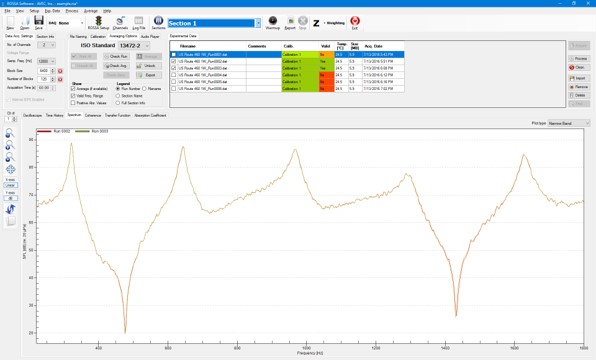Image resolution: width=596 pixels, height=360 pixels.
Task: Click the Report toolbar icon
Action: pyautogui.click(x=290, y=23)
